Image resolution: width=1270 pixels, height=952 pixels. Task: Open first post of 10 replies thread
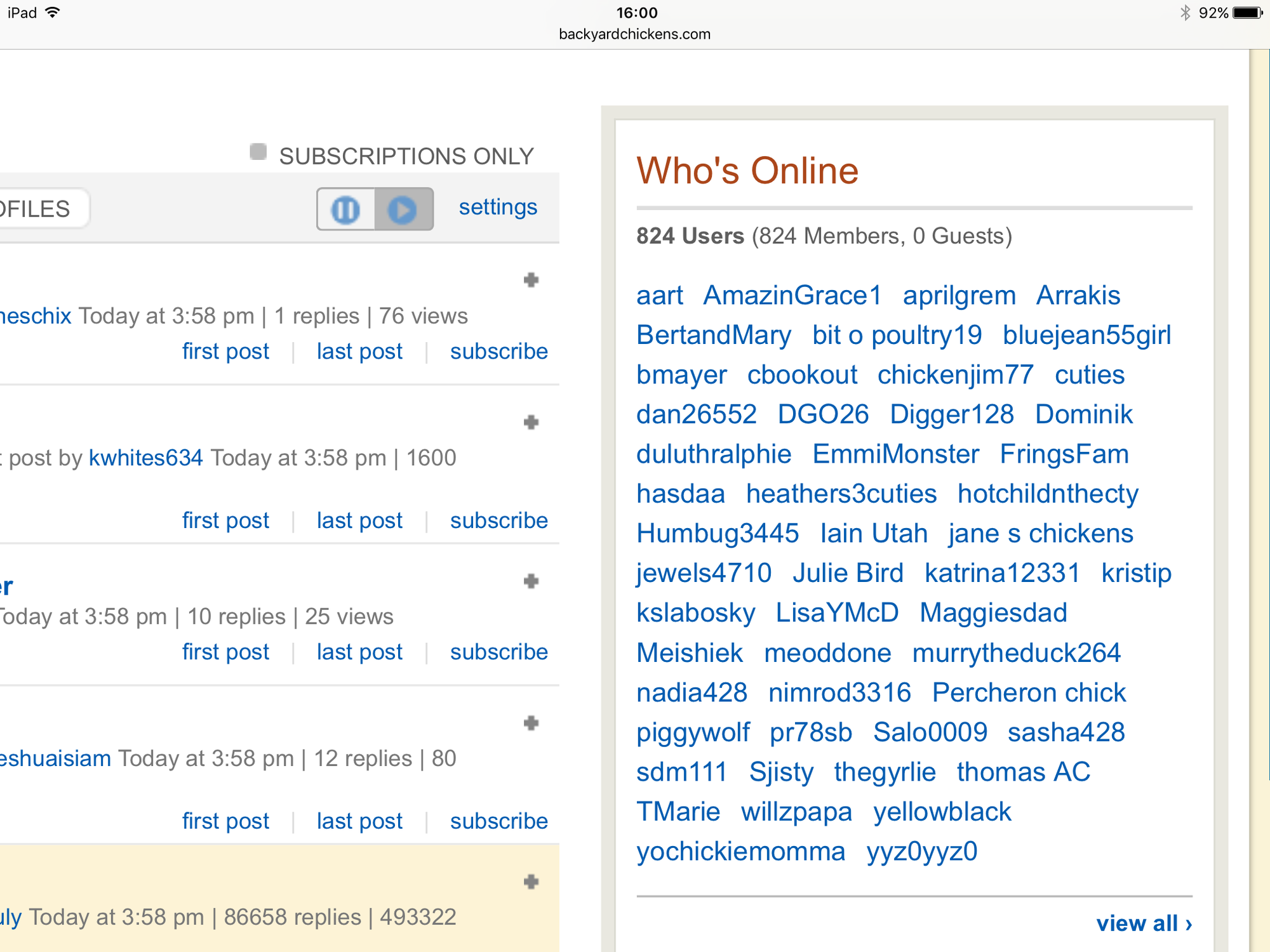pos(225,652)
